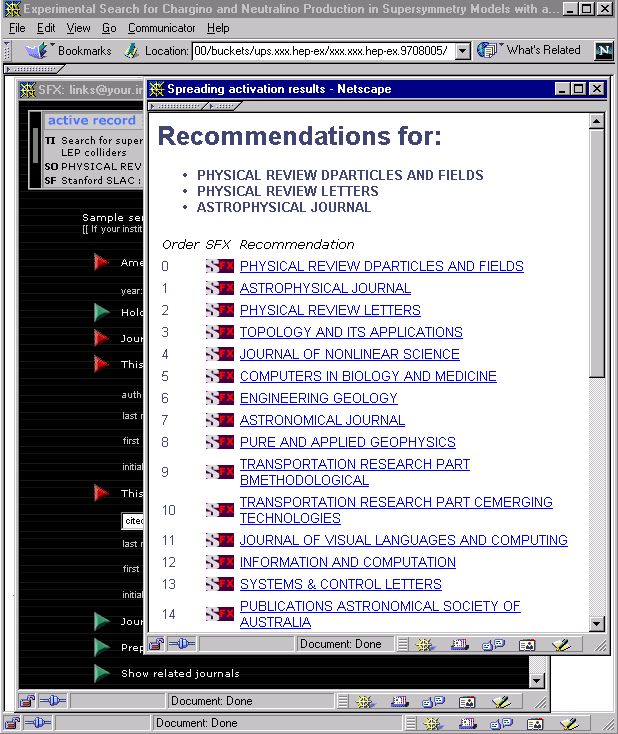Open TOPOLOGY AND ITS APPLICATIONS link
Image resolution: width=618 pixels, height=734 pixels.
(351, 332)
